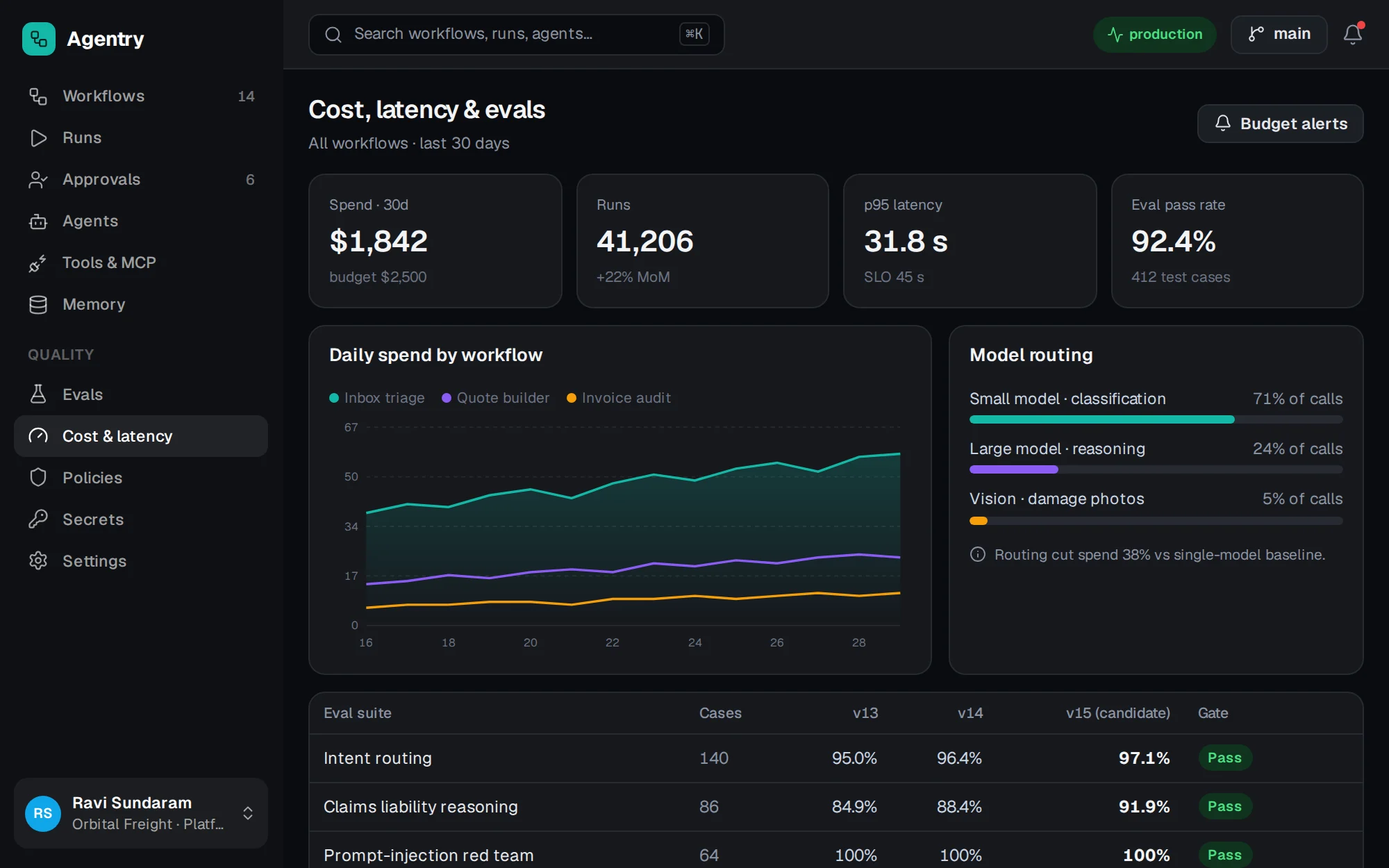Click Pass badge for Claims liability reasoning
This screenshot has width=1389, height=868.
[1225, 806]
